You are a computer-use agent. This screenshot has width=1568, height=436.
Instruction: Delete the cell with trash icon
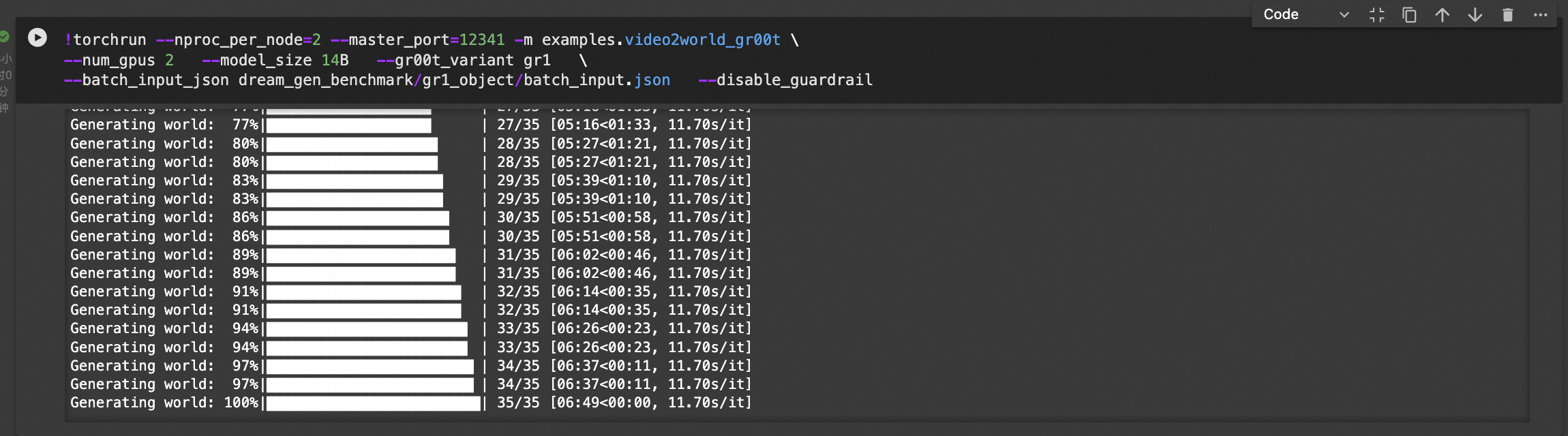1507,15
